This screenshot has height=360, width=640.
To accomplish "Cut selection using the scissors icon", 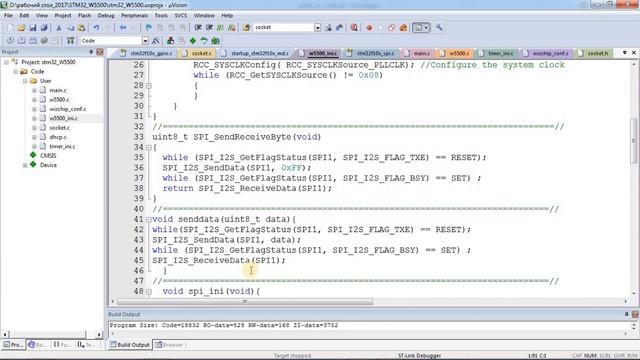I will (x=59, y=28).
